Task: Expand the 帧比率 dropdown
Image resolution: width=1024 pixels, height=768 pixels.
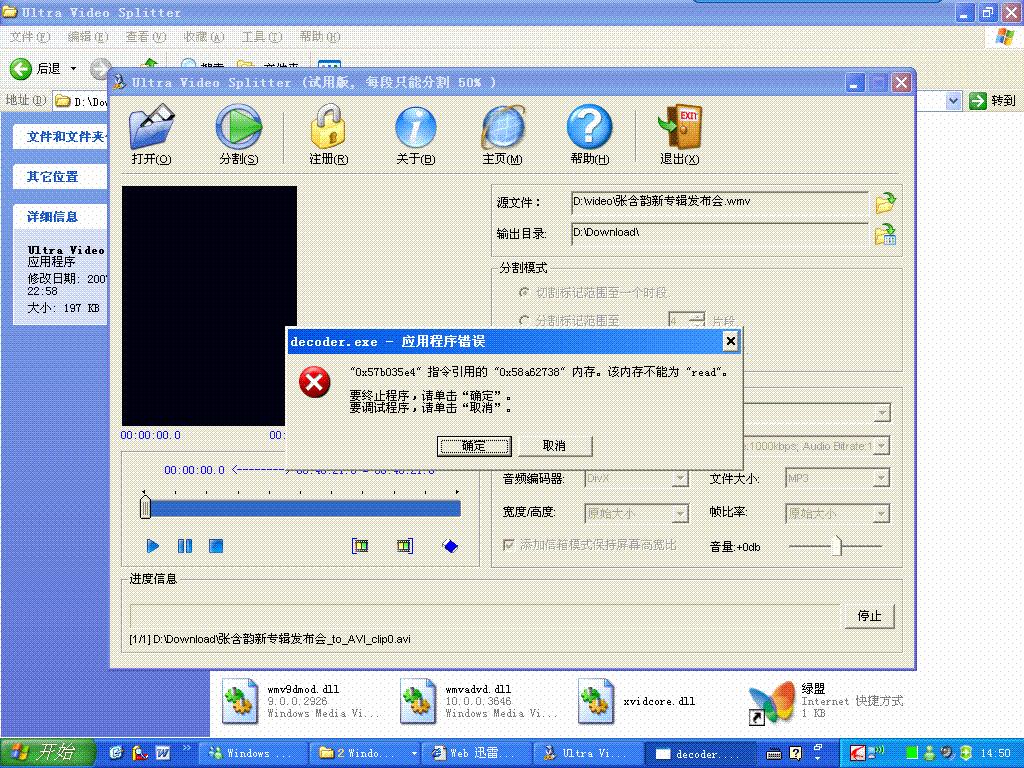Action: [882, 514]
